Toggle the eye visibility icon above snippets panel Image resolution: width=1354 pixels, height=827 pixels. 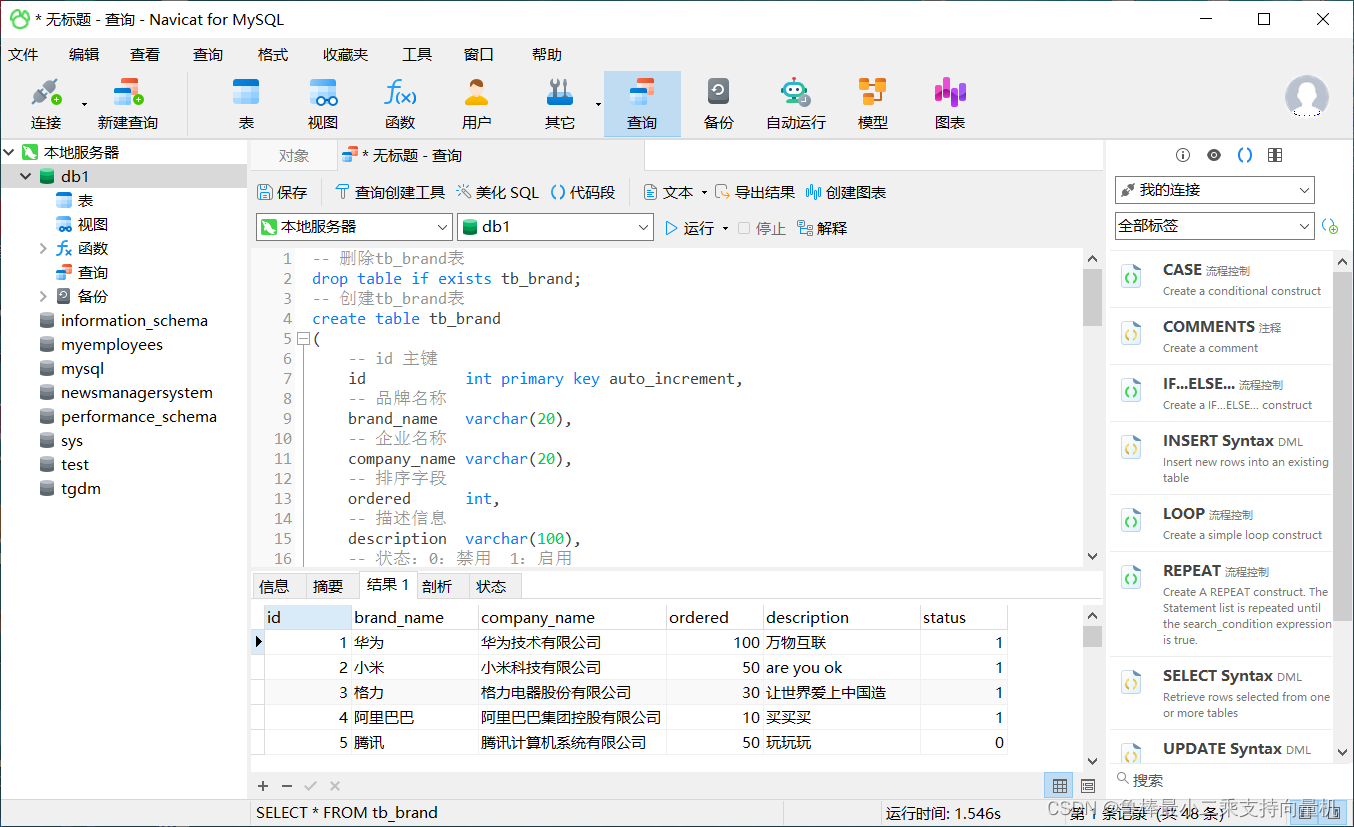1213,155
